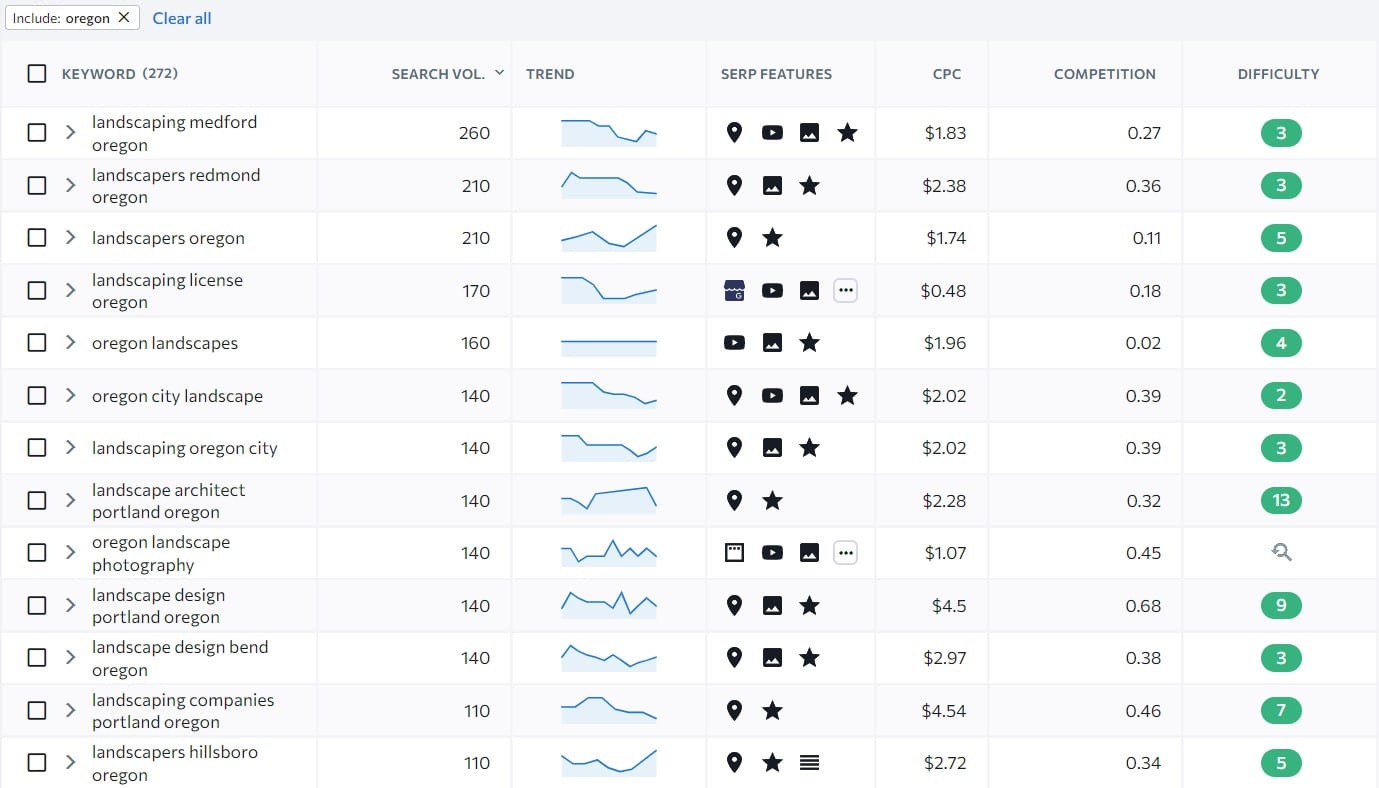Open keyword landscape architect portland oregon
This screenshot has width=1379, height=788.
[x=168, y=501]
